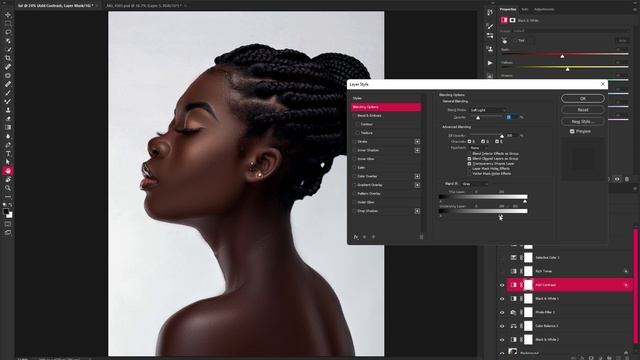Click the move effect up arrow

pos(364,237)
